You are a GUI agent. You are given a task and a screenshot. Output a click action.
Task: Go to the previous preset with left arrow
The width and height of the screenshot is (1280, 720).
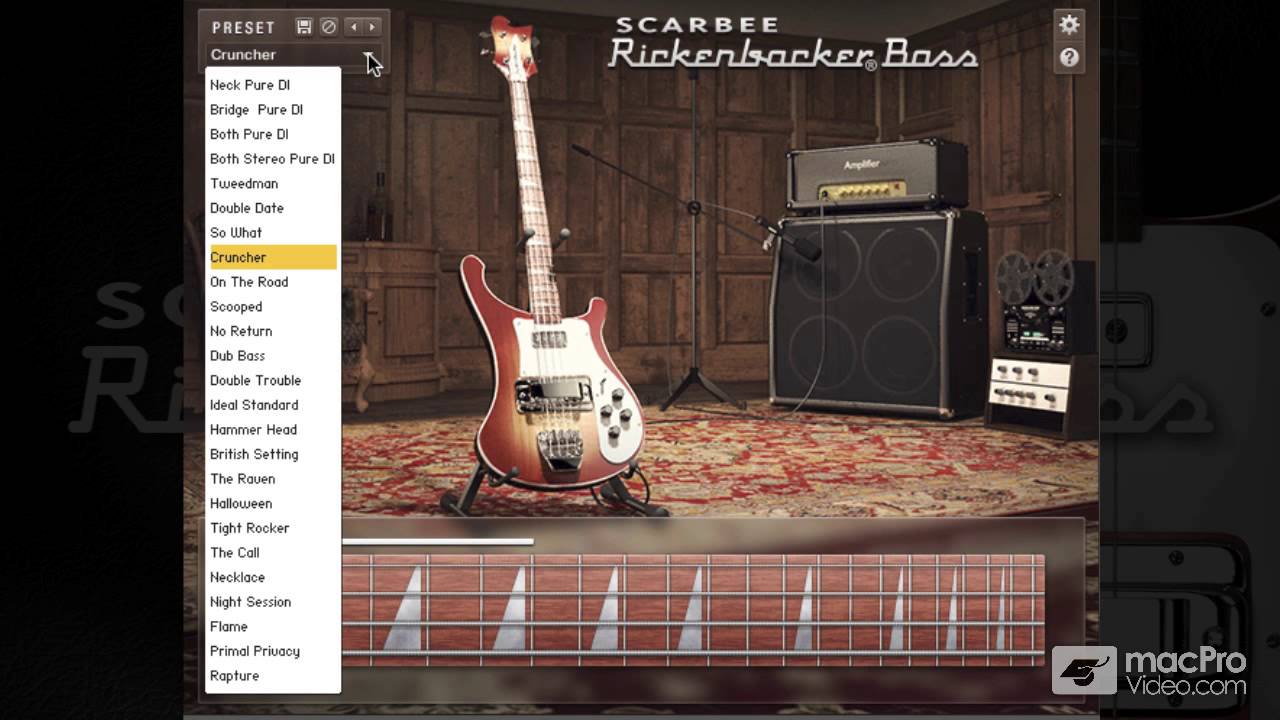click(x=354, y=27)
